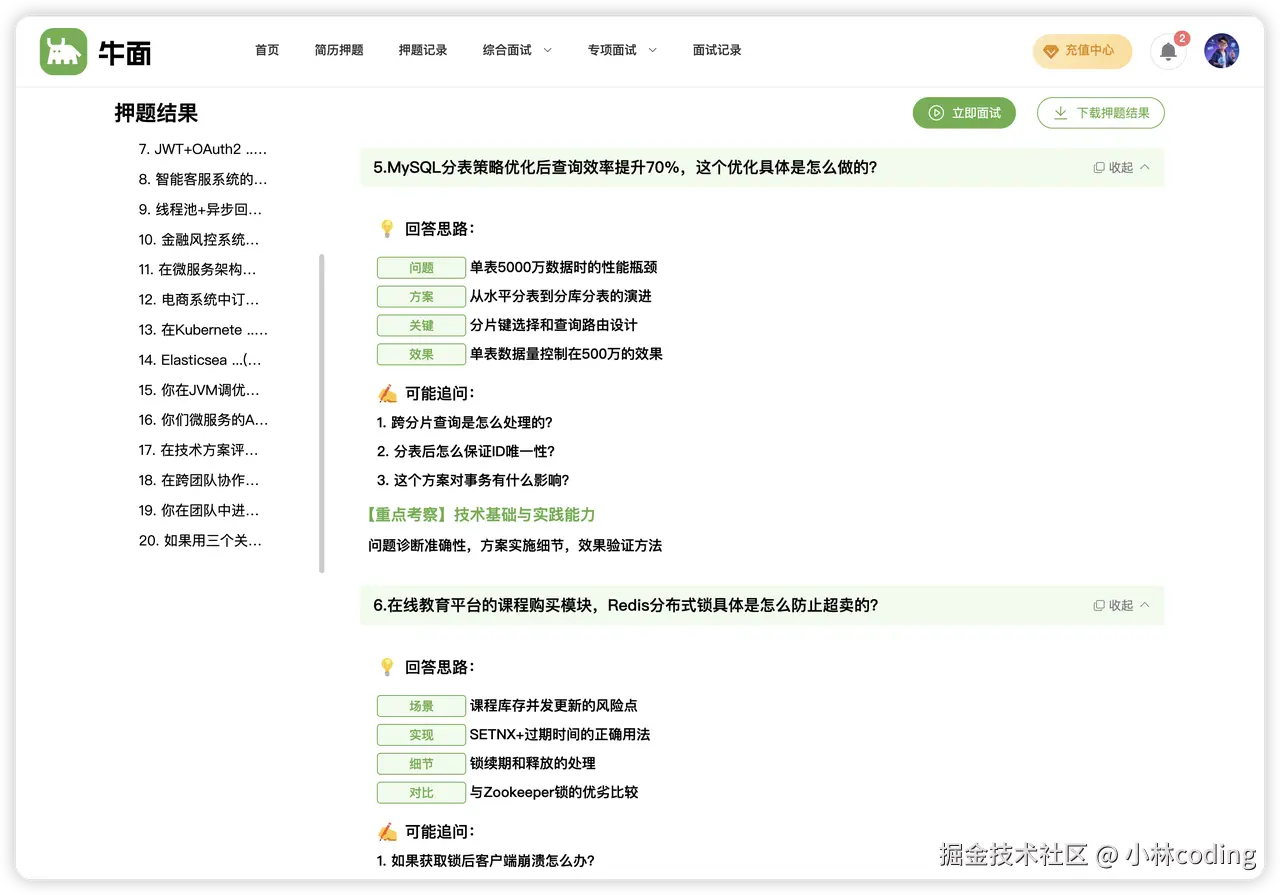Click the 牛面 bull logo icon
Screen dimensions: 1280x895
(62, 50)
